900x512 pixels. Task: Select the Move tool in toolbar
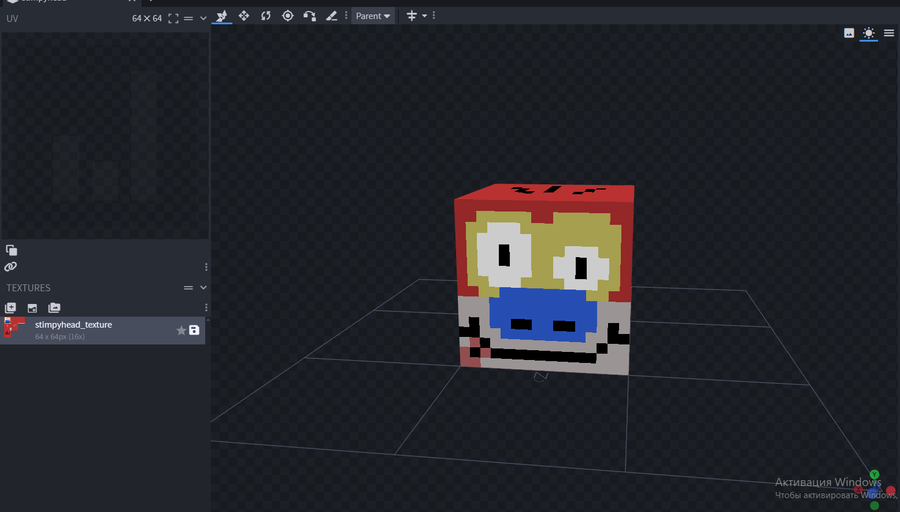tap(222, 16)
